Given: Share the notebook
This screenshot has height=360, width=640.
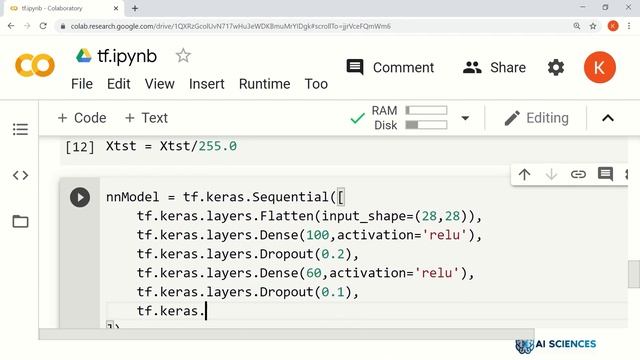Looking at the screenshot, I should point(494,67).
